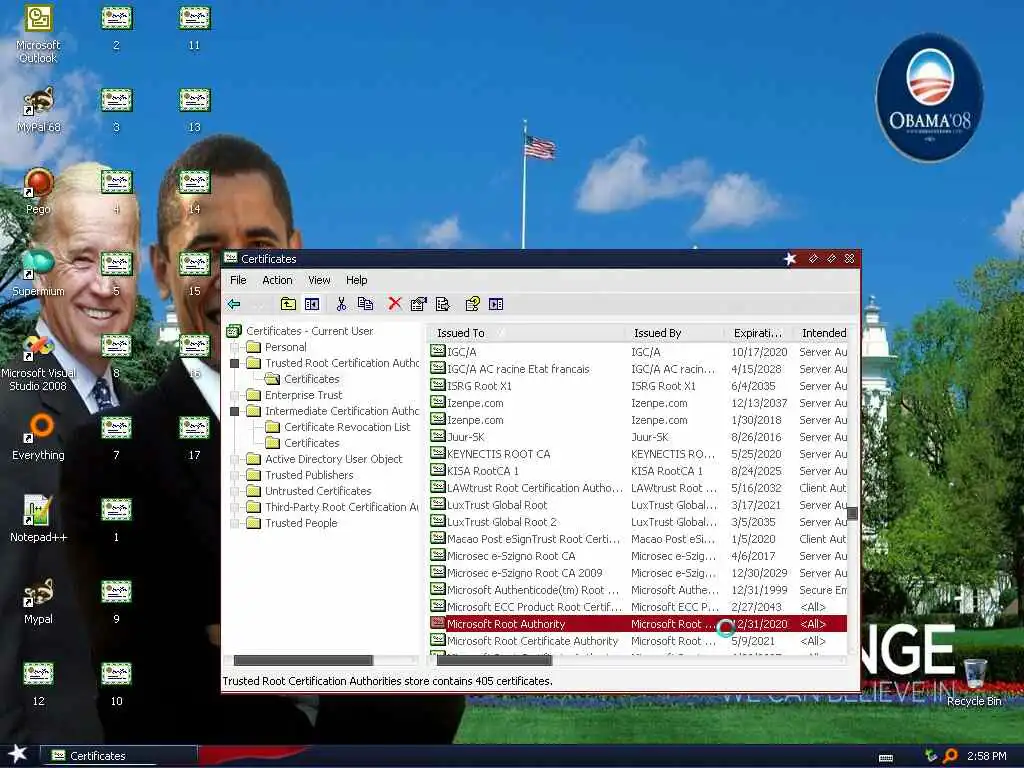Select the ISRG Root X1 certificate row
Viewport: 1024px width, 768px height.
click(638, 386)
